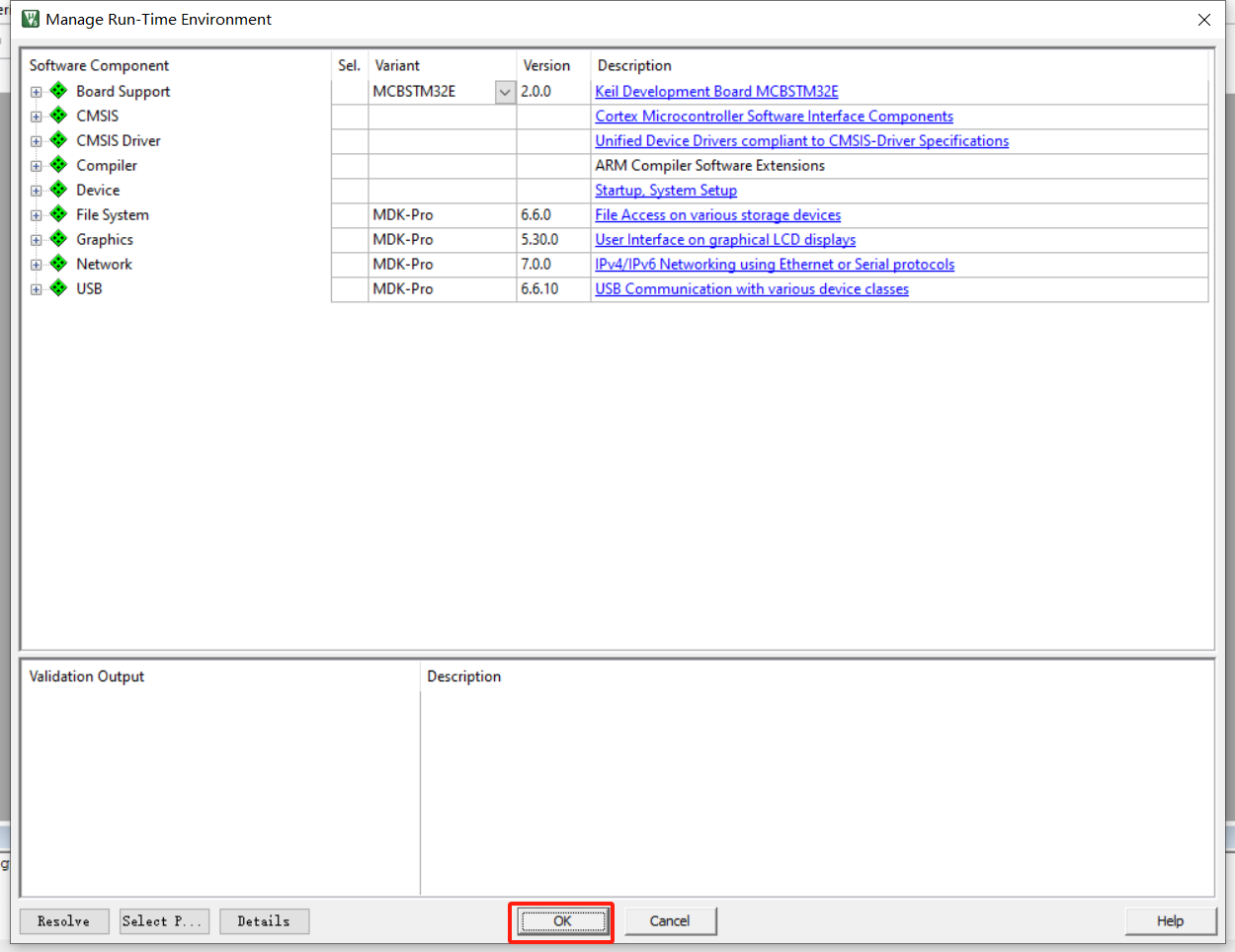Expand the Compiler tree node
This screenshot has height=952, width=1235.
click(37, 166)
